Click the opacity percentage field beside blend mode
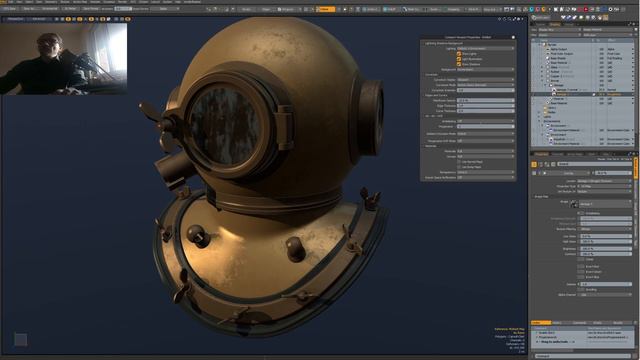 point(613,173)
